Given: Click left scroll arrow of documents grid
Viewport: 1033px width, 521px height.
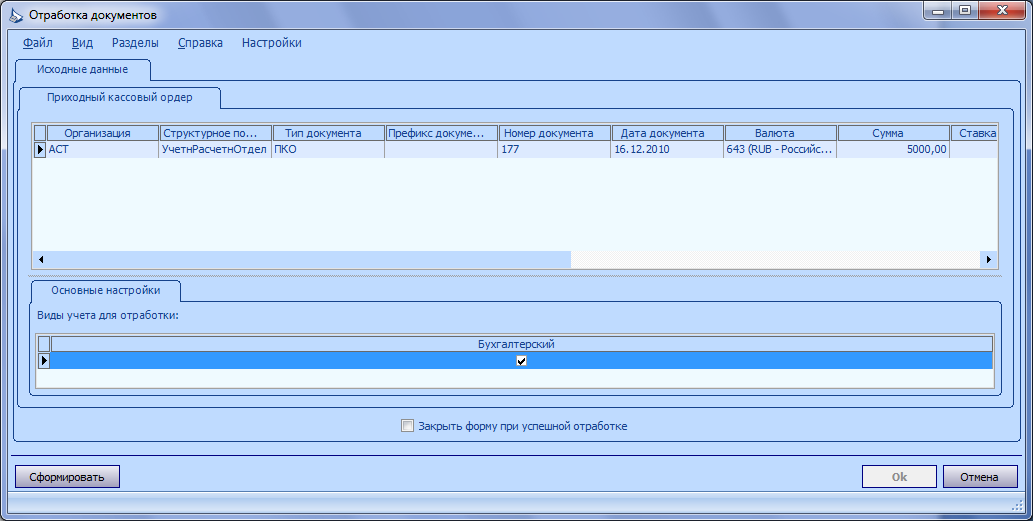Looking at the screenshot, I should point(41,260).
